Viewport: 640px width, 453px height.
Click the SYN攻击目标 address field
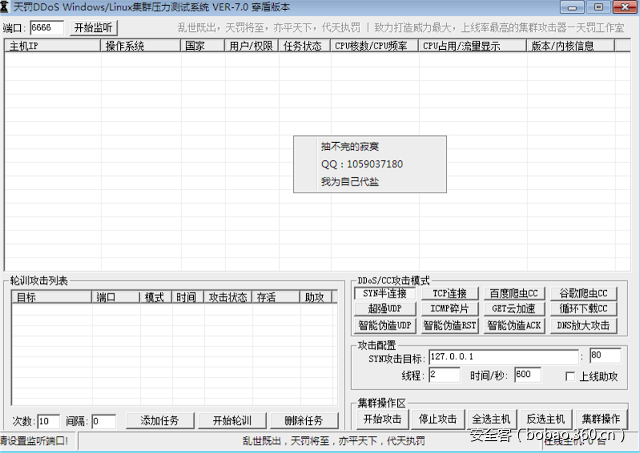pyautogui.click(x=502, y=356)
